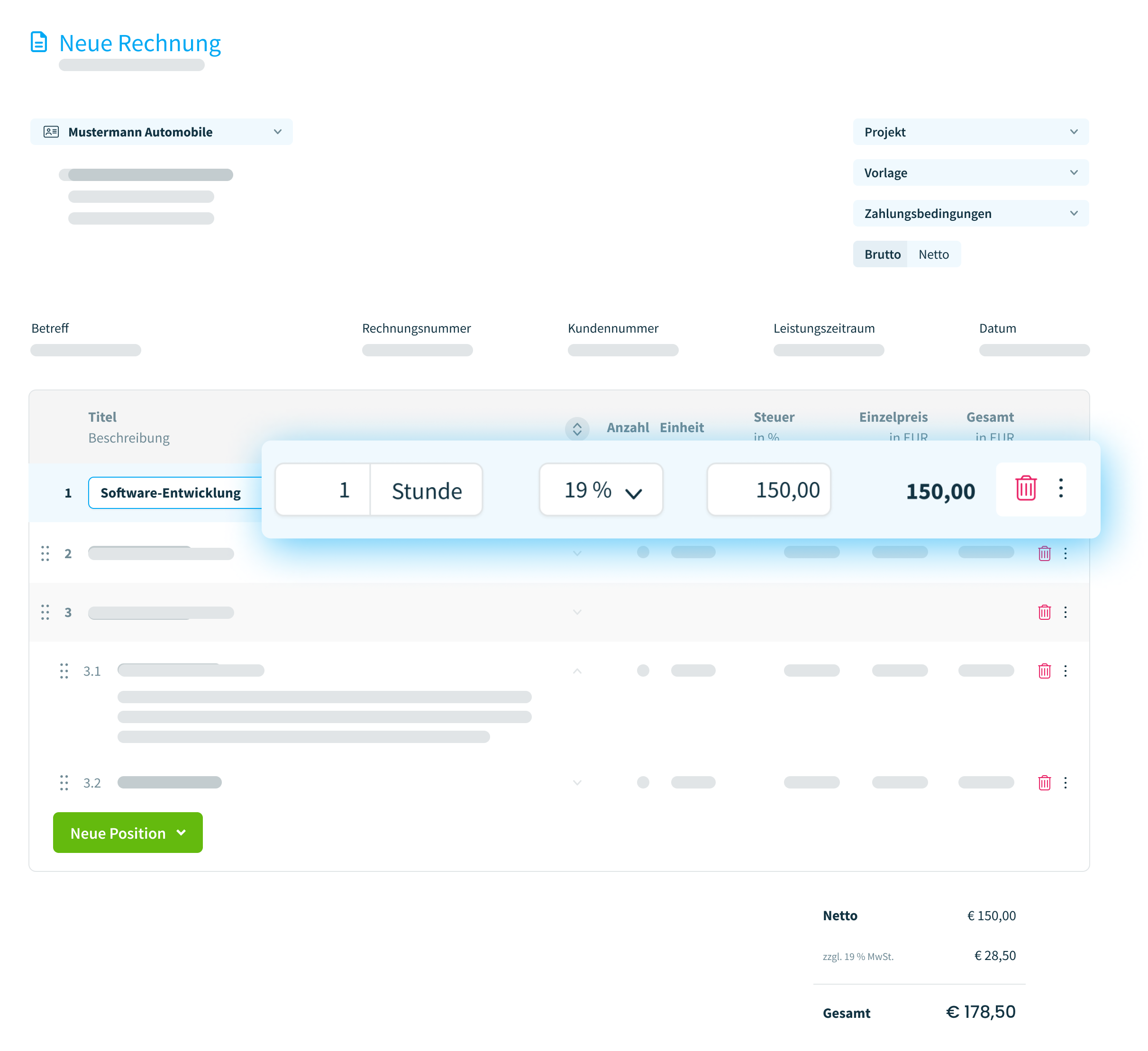
Task: Expand the description of position 3.2
Action: (x=577, y=782)
